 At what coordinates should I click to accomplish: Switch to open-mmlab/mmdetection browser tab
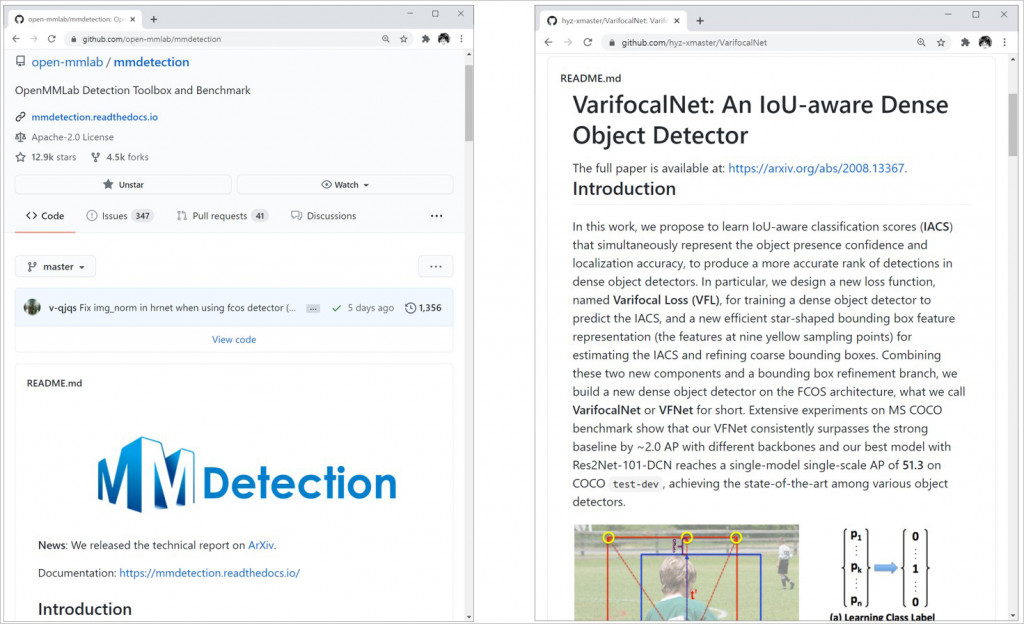[74, 20]
